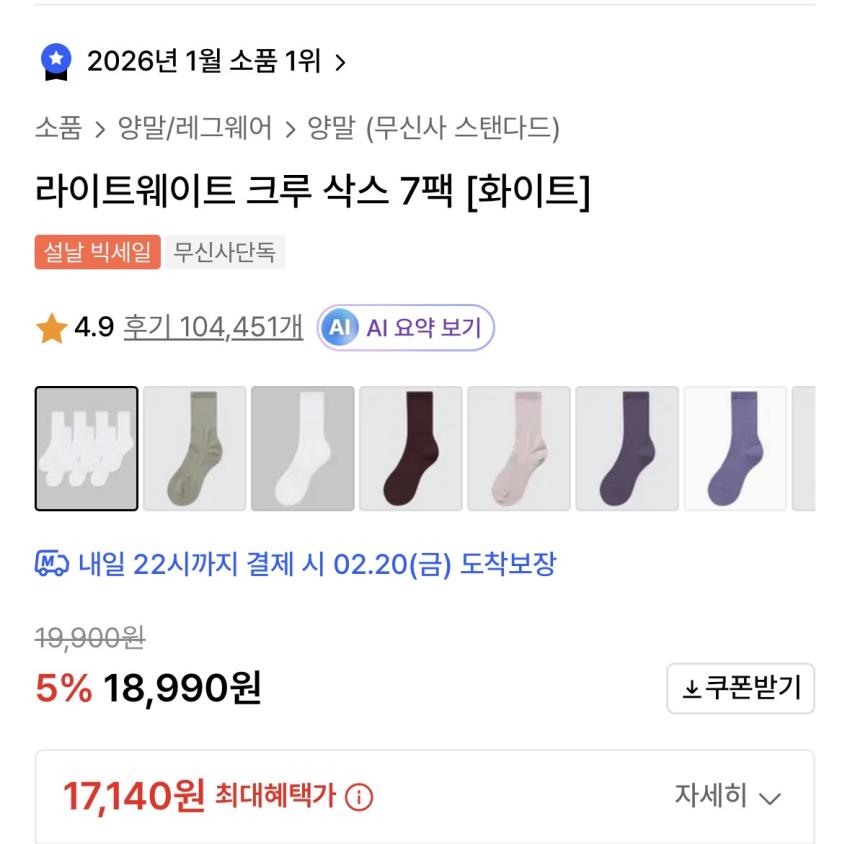850x844 pixels.
Task: Click the blue ranking badge icon
Action: pos(55,63)
